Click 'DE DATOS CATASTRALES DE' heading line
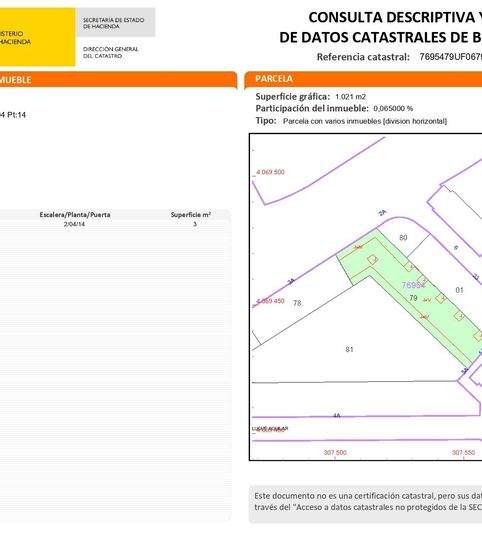Viewport: 482px width, 542px height. tap(380, 37)
